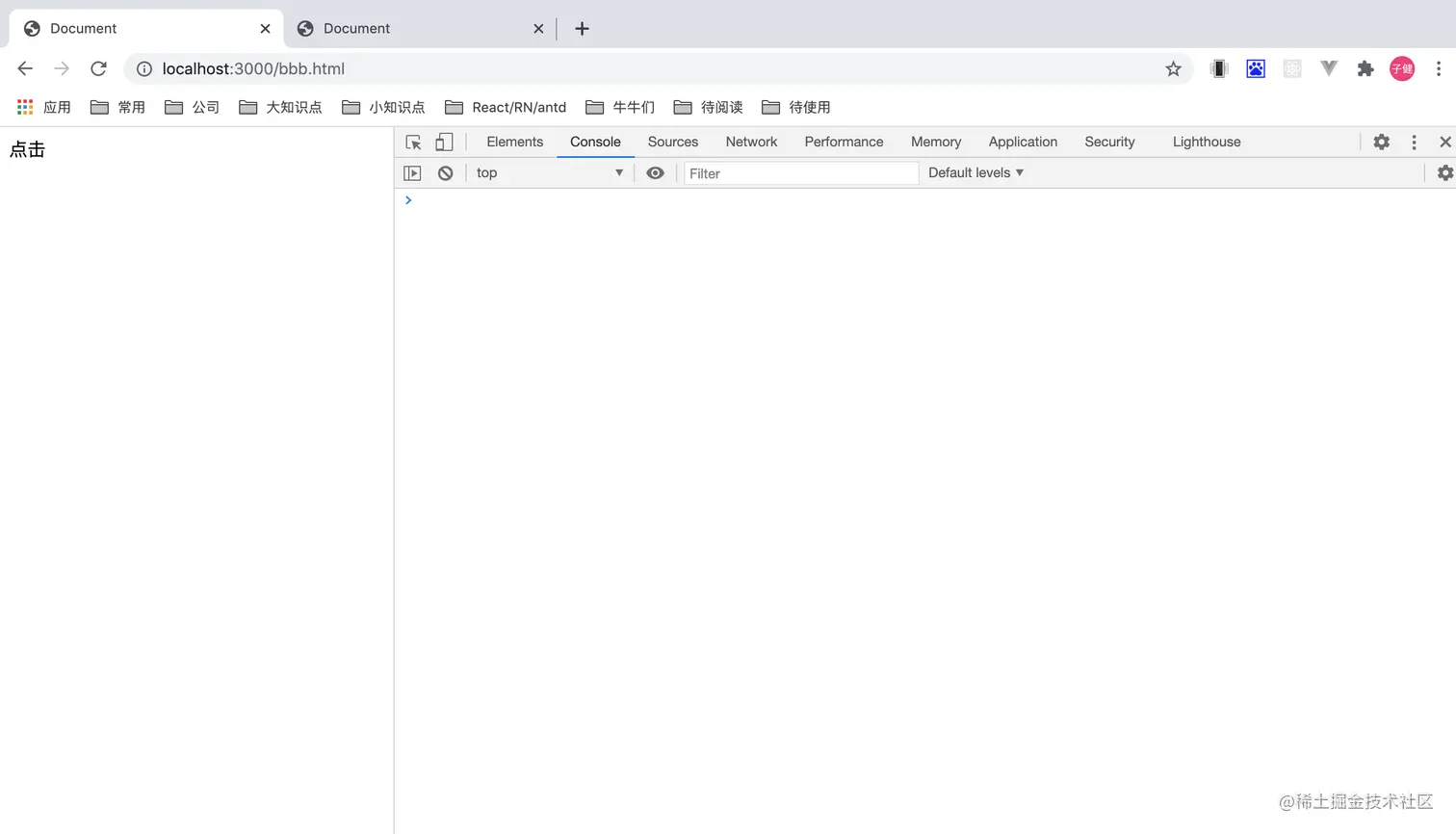1456x834 pixels.
Task: Open the 小知识点 bookmark folder
Action: tap(383, 107)
